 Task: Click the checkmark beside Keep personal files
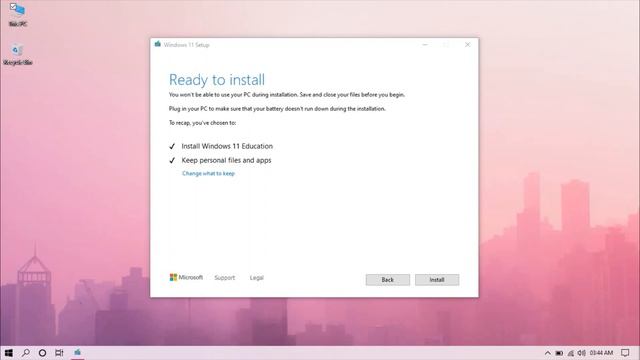click(x=172, y=160)
